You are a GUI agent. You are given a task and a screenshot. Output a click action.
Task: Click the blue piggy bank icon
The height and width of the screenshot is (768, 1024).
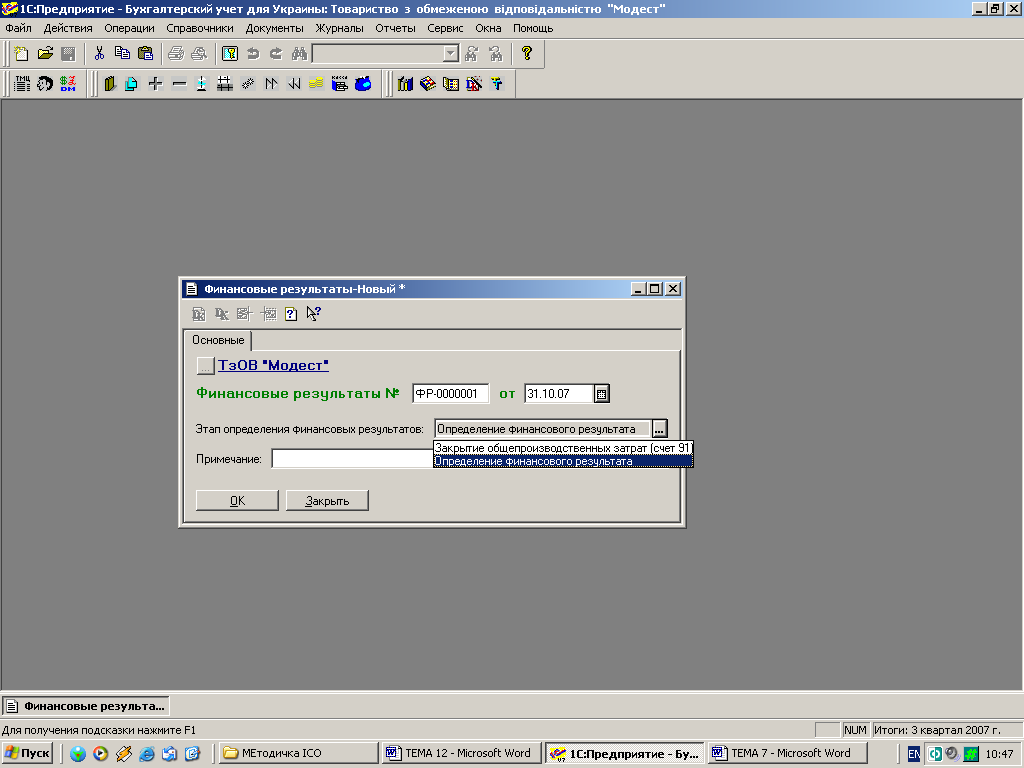(363, 84)
